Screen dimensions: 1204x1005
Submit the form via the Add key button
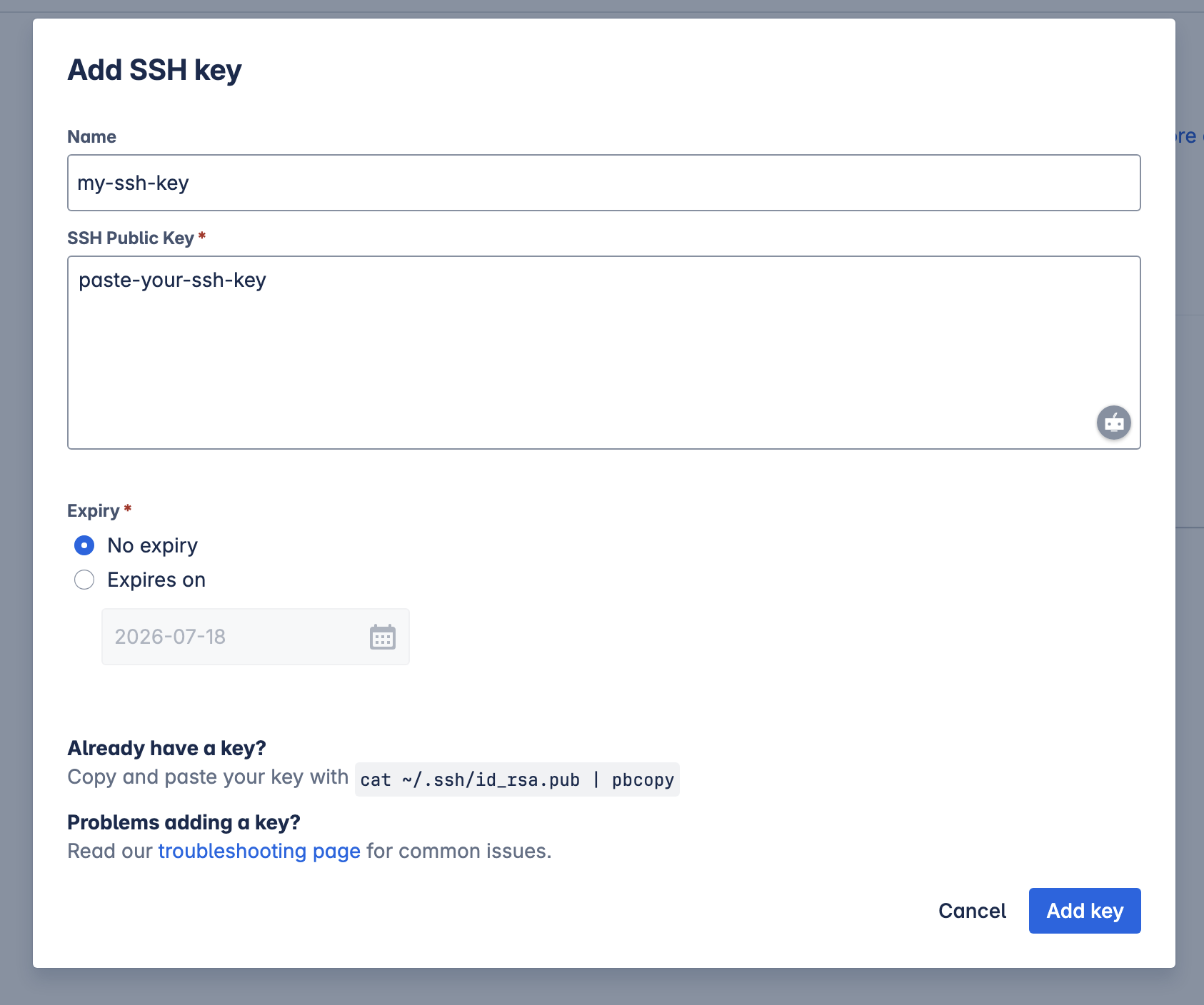pyautogui.click(x=1084, y=911)
